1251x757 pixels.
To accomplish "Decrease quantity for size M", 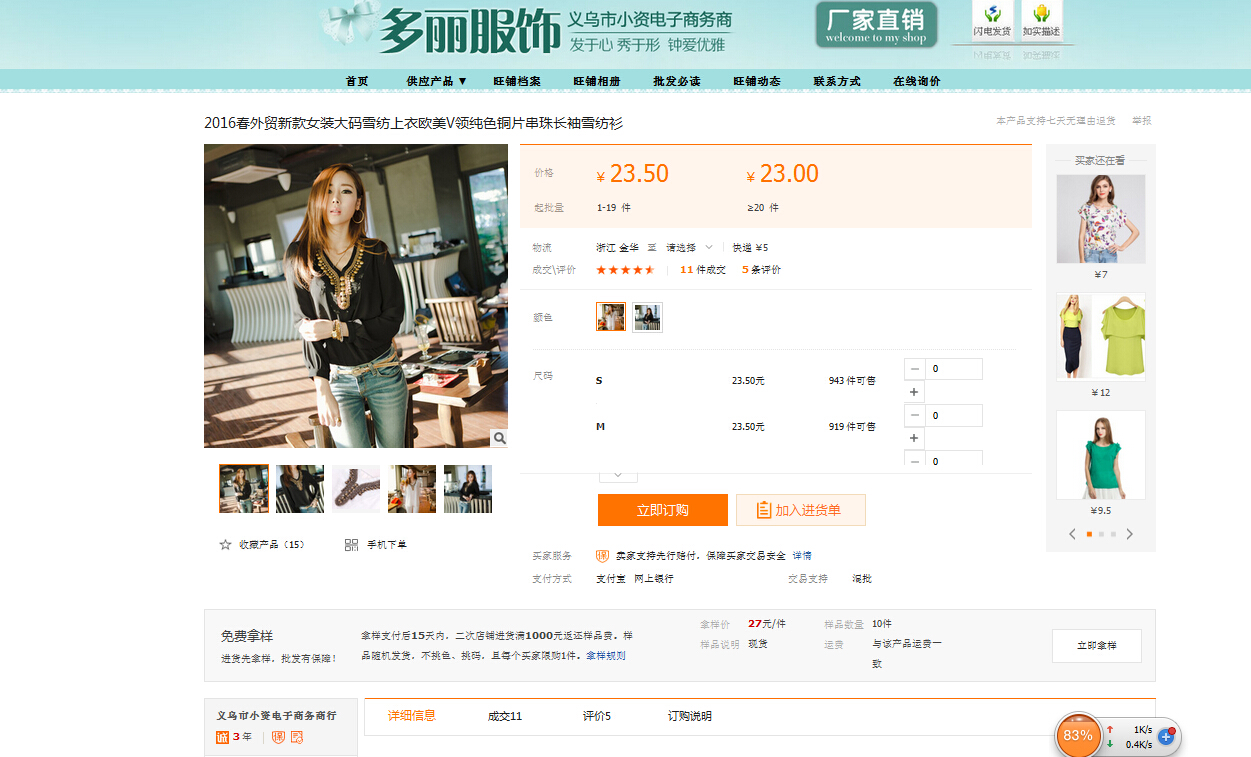I will point(914,415).
